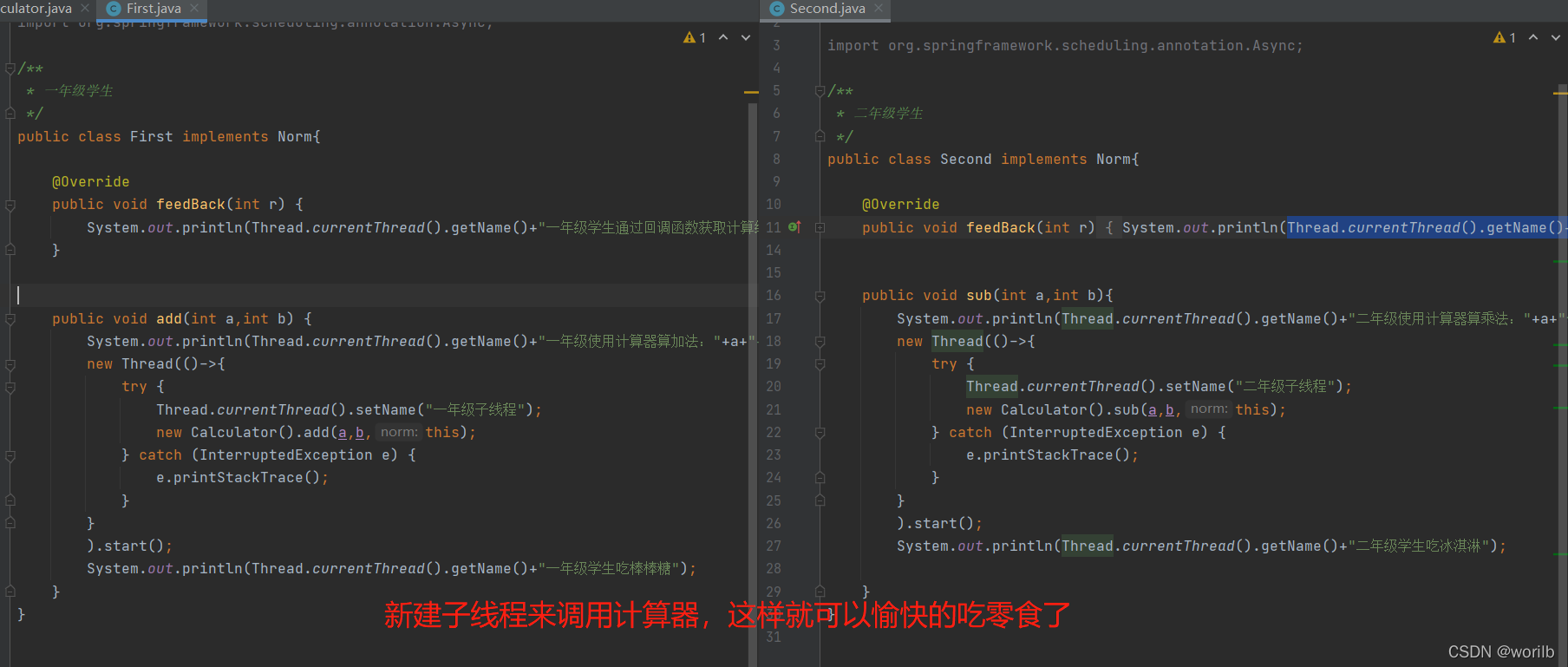Collapse the catch block on line 22

coord(820,432)
